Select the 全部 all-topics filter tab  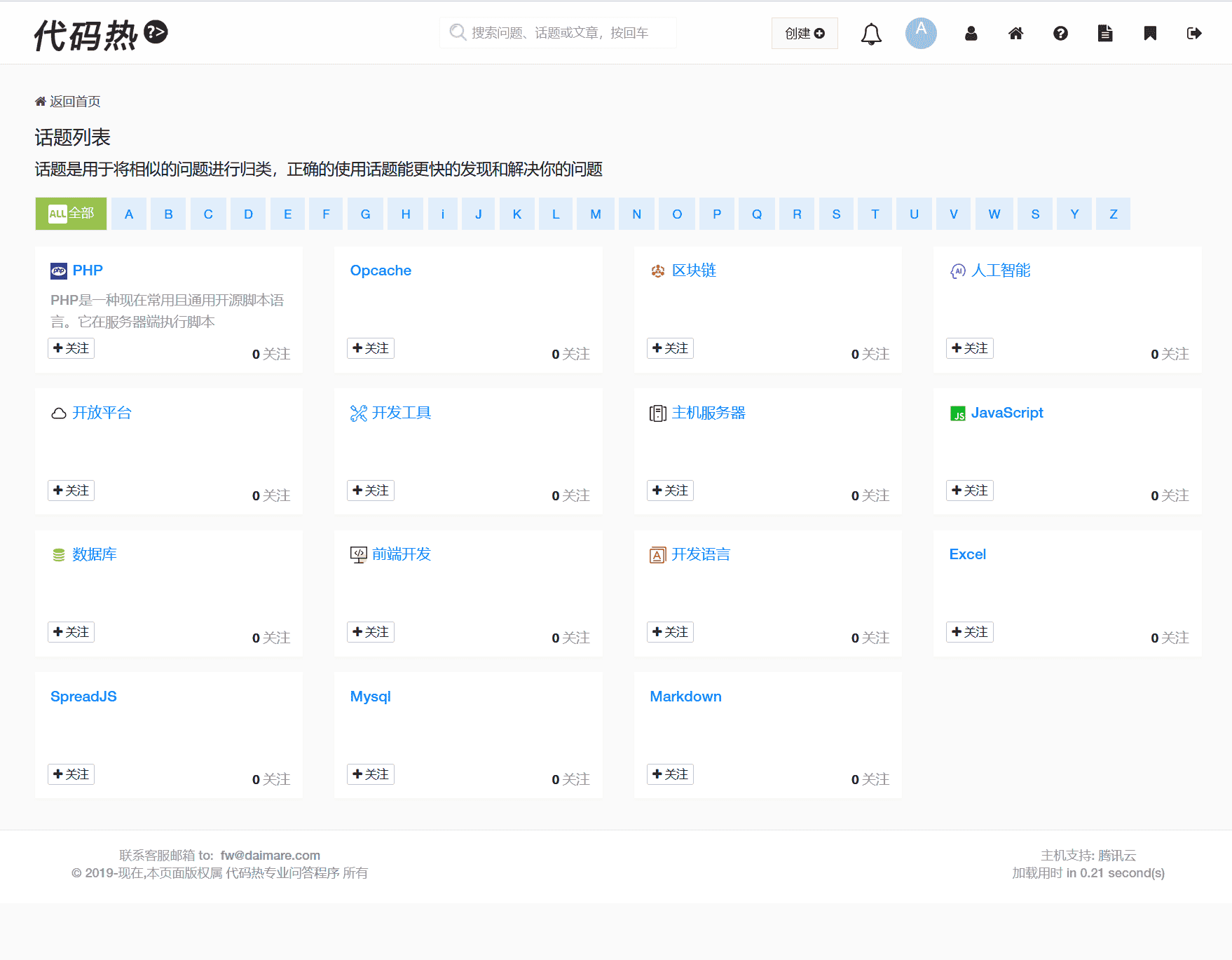71,214
